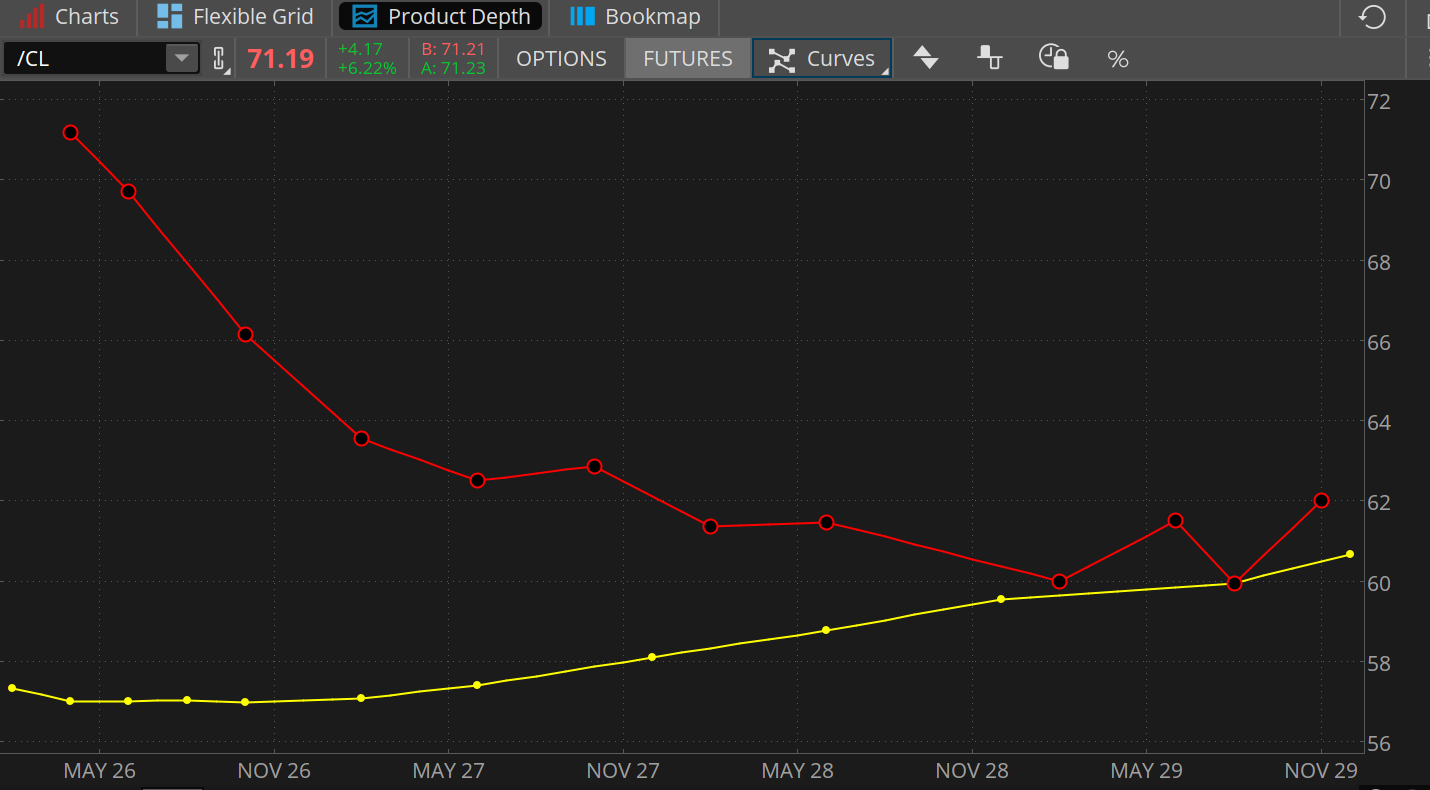The width and height of the screenshot is (1430, 790).
Task: Click the clock with lock icon
Action: pos(1053,58)
